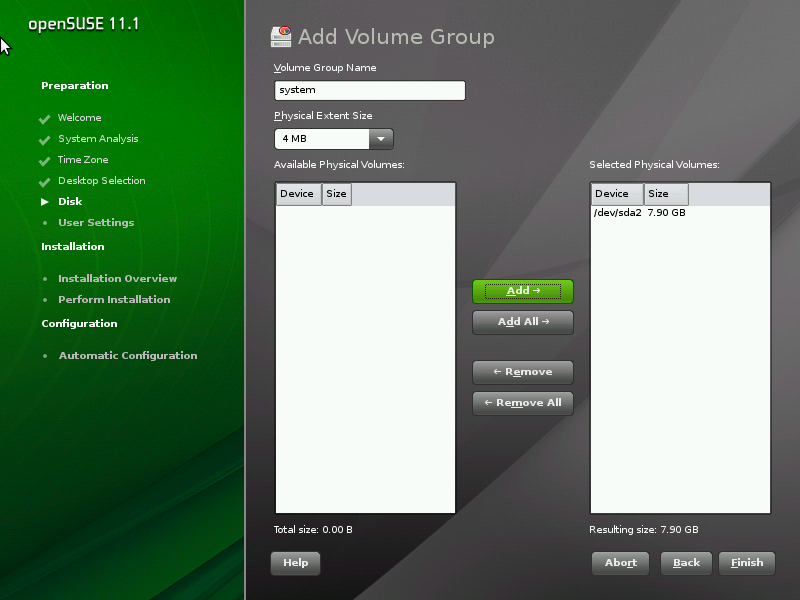Image resolution: width=800 pixels, height=600 pixels.
Task: Click the Desktop Selection checkmark icon
Action: click(x=44, y=182)
